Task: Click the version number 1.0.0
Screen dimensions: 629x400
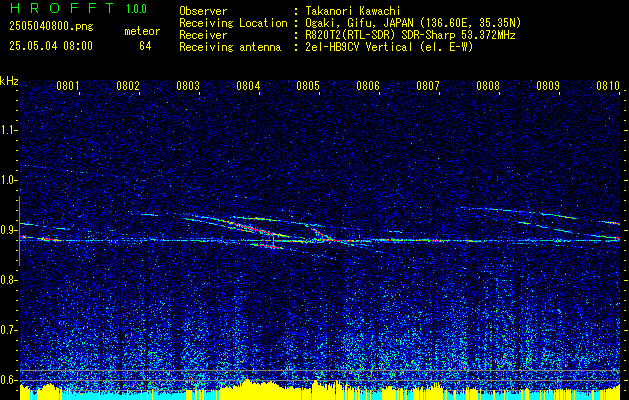Action: tap(136, 9)
